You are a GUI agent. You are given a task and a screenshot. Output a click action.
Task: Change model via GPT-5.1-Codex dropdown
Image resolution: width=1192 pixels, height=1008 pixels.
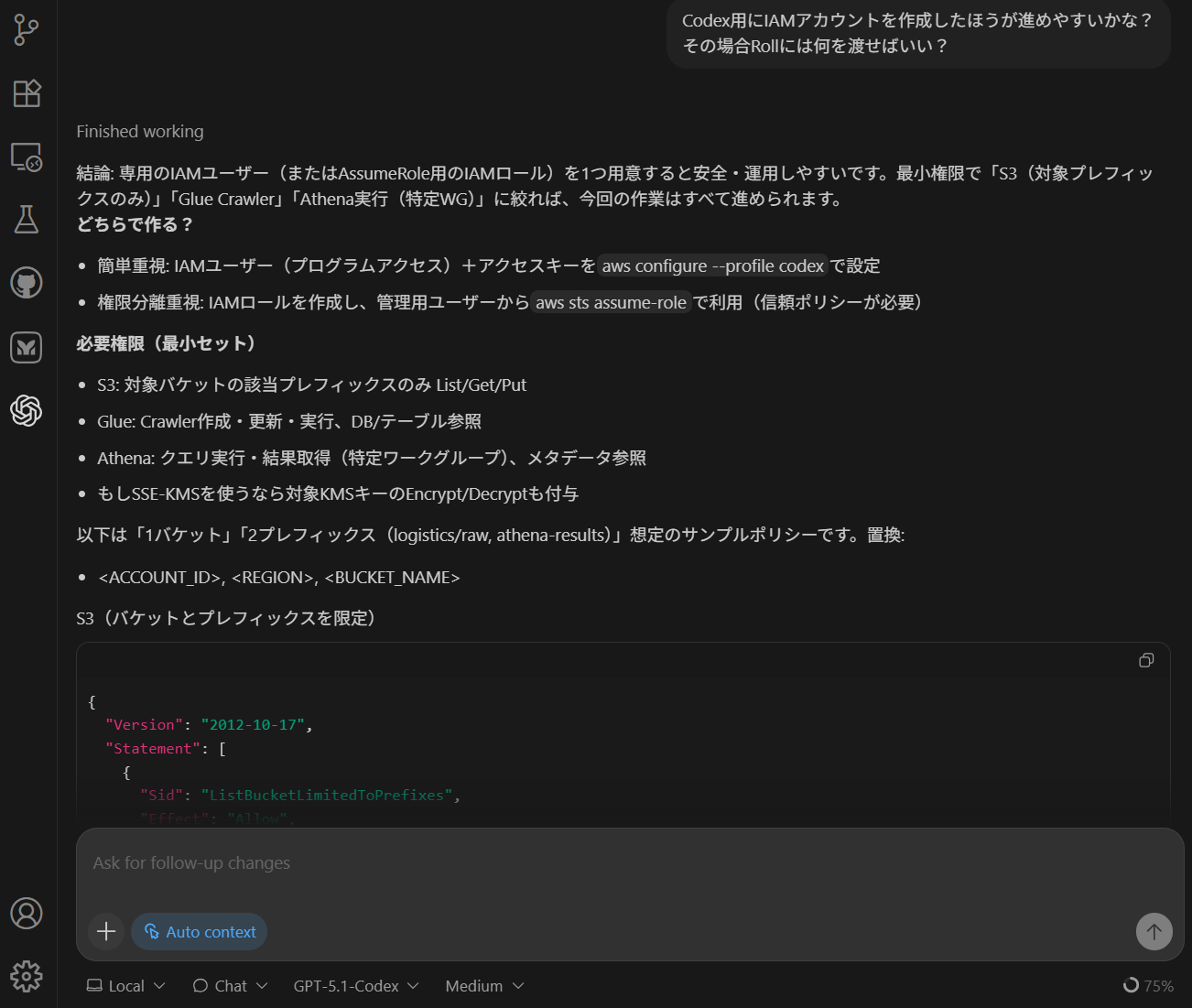(x=355, y=985)
